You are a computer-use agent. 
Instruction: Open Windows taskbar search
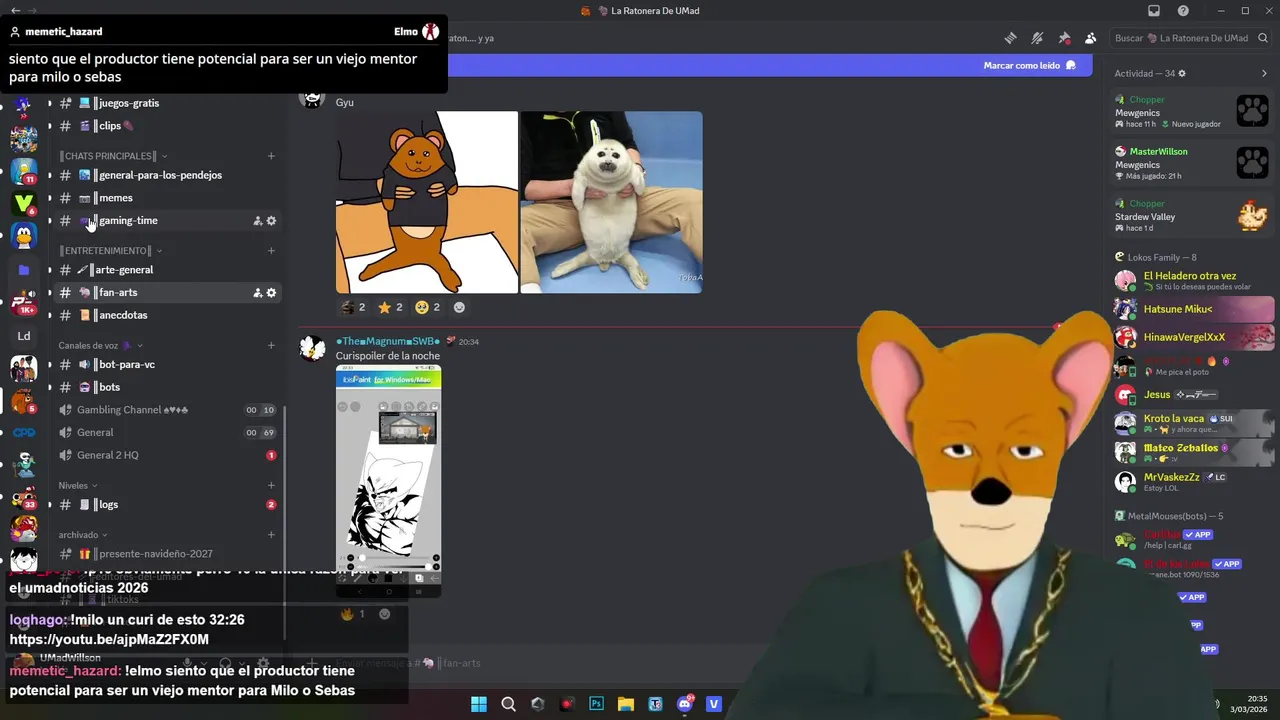click(508, 704)
